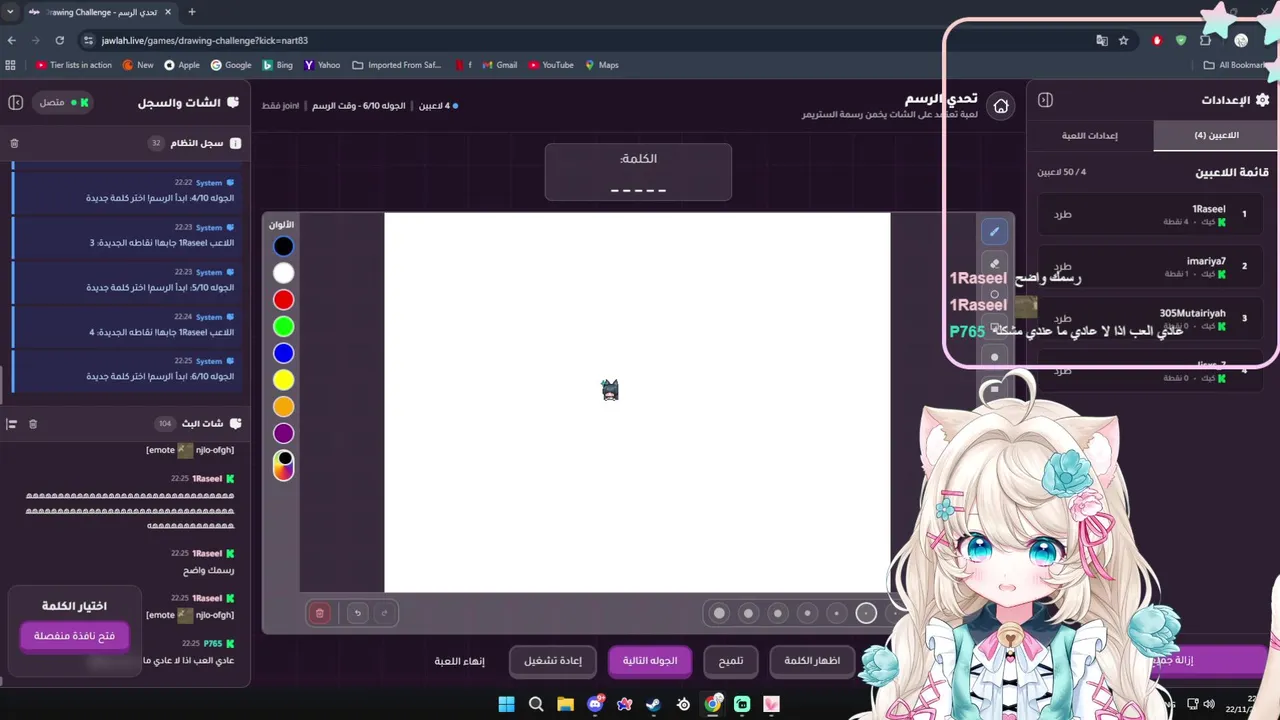Open the translate page icon
The image size is (1280, 720).
point(1102,40)
